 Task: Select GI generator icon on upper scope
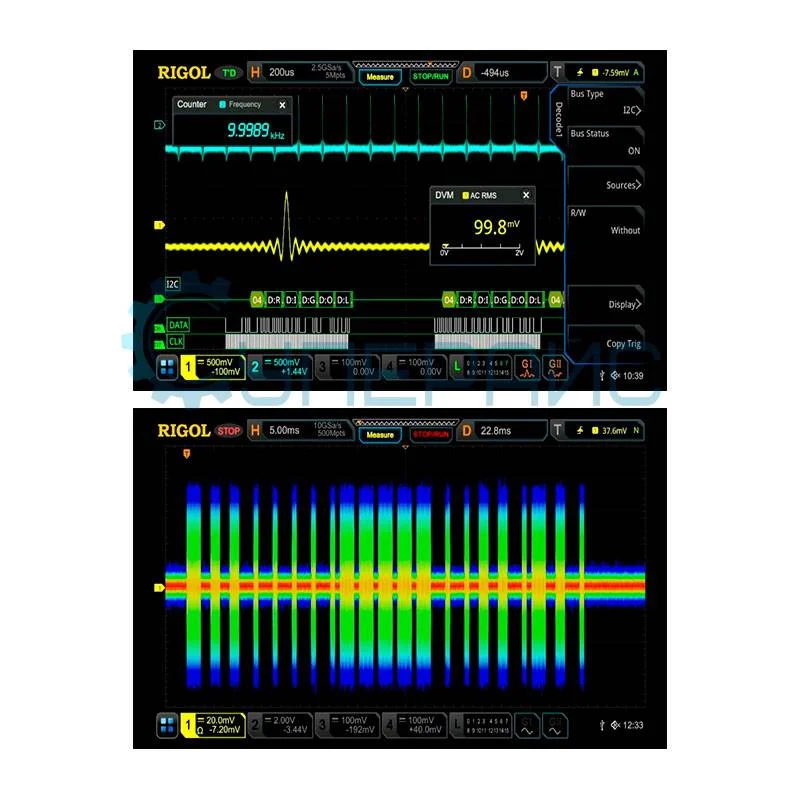tap(527, 368)
